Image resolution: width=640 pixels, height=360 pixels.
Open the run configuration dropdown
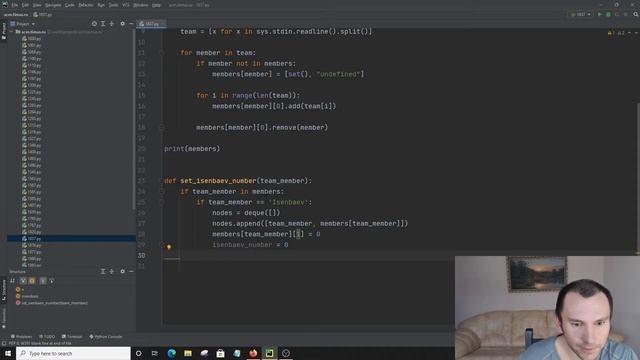point(581,14)
